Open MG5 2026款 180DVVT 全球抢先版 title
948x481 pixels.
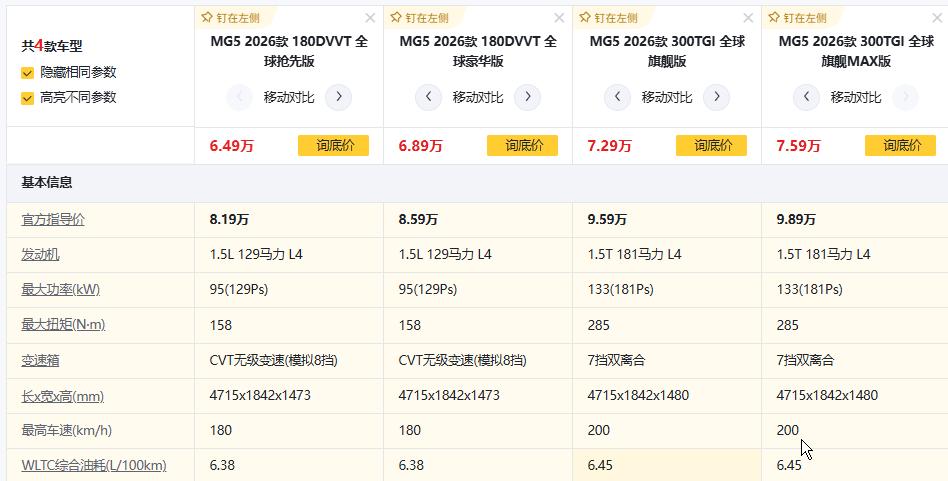coord(289,51)
